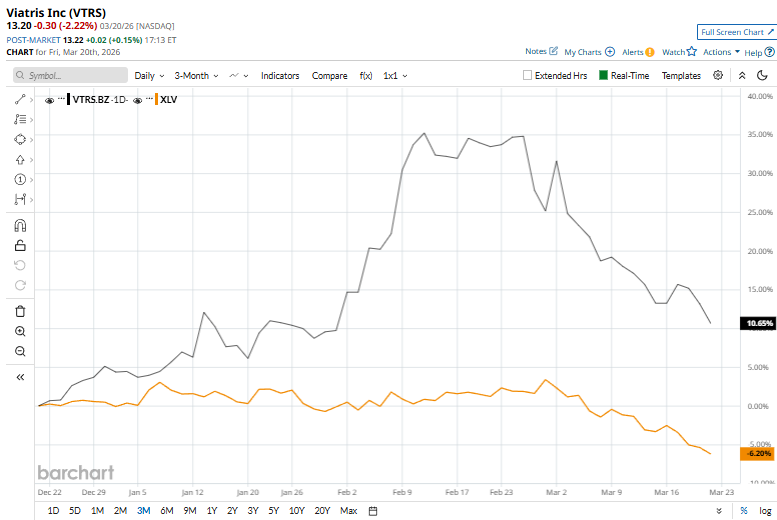This screenshot has height=520, width=777.
Task: Click the Alerts link
Action: tap(632, 52)
